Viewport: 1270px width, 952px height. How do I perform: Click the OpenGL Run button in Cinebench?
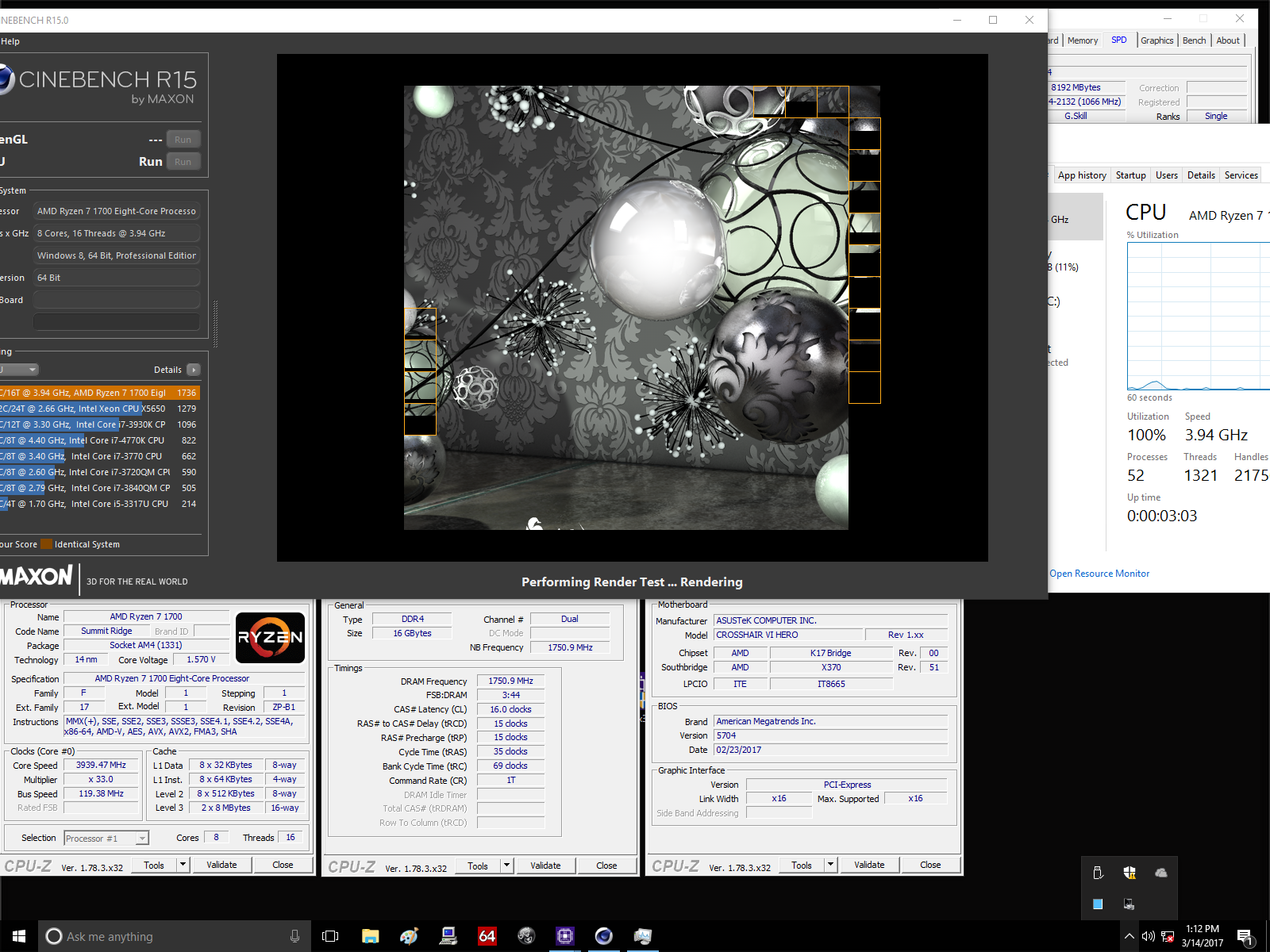click(x=183, y=140)
